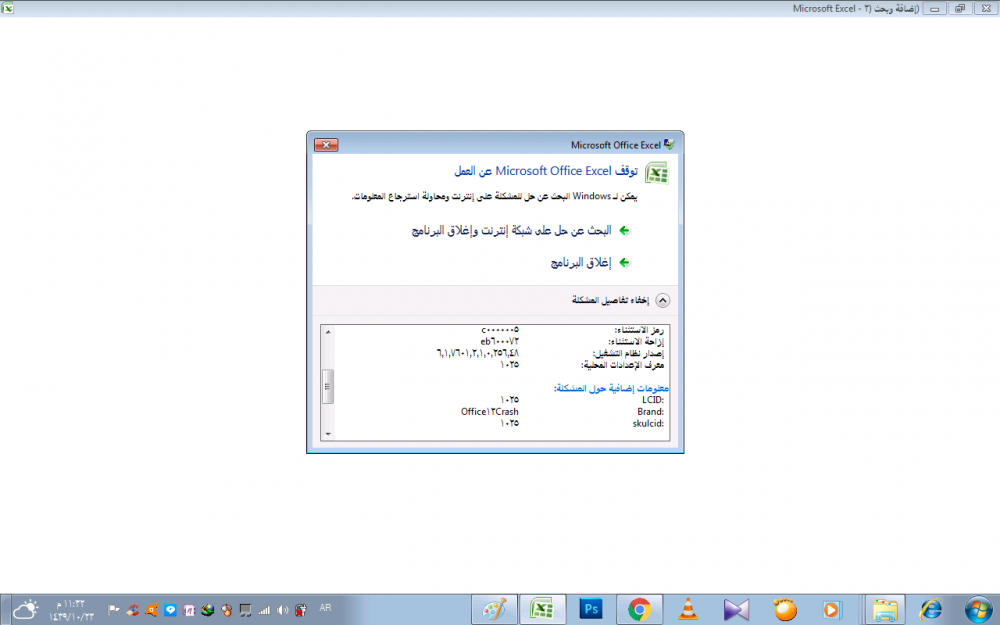The width and height of the screenshot is (1000, 625).
Task: Click the orange Avast tray icon
Action: pyautogui.click(x=151, y=610)
